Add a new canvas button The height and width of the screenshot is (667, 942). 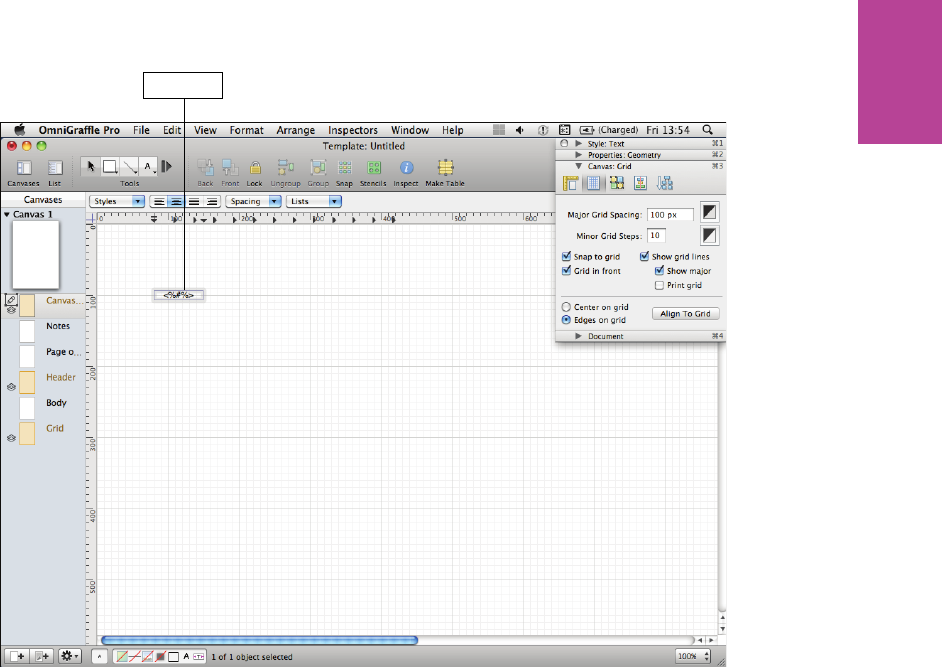pyautogui.click(x=17, y=656)
